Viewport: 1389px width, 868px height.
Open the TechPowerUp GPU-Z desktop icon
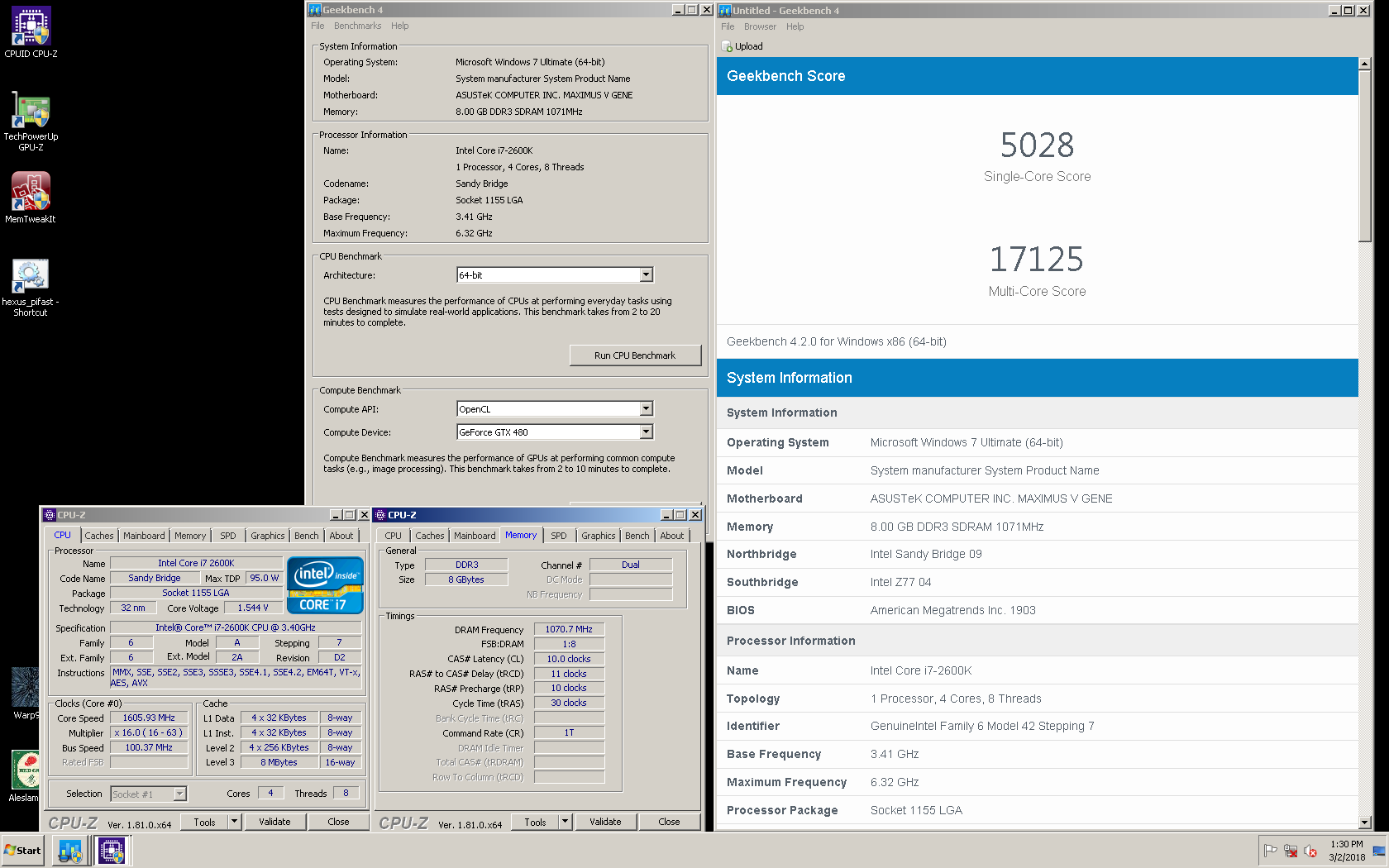[x=31, y=121]
